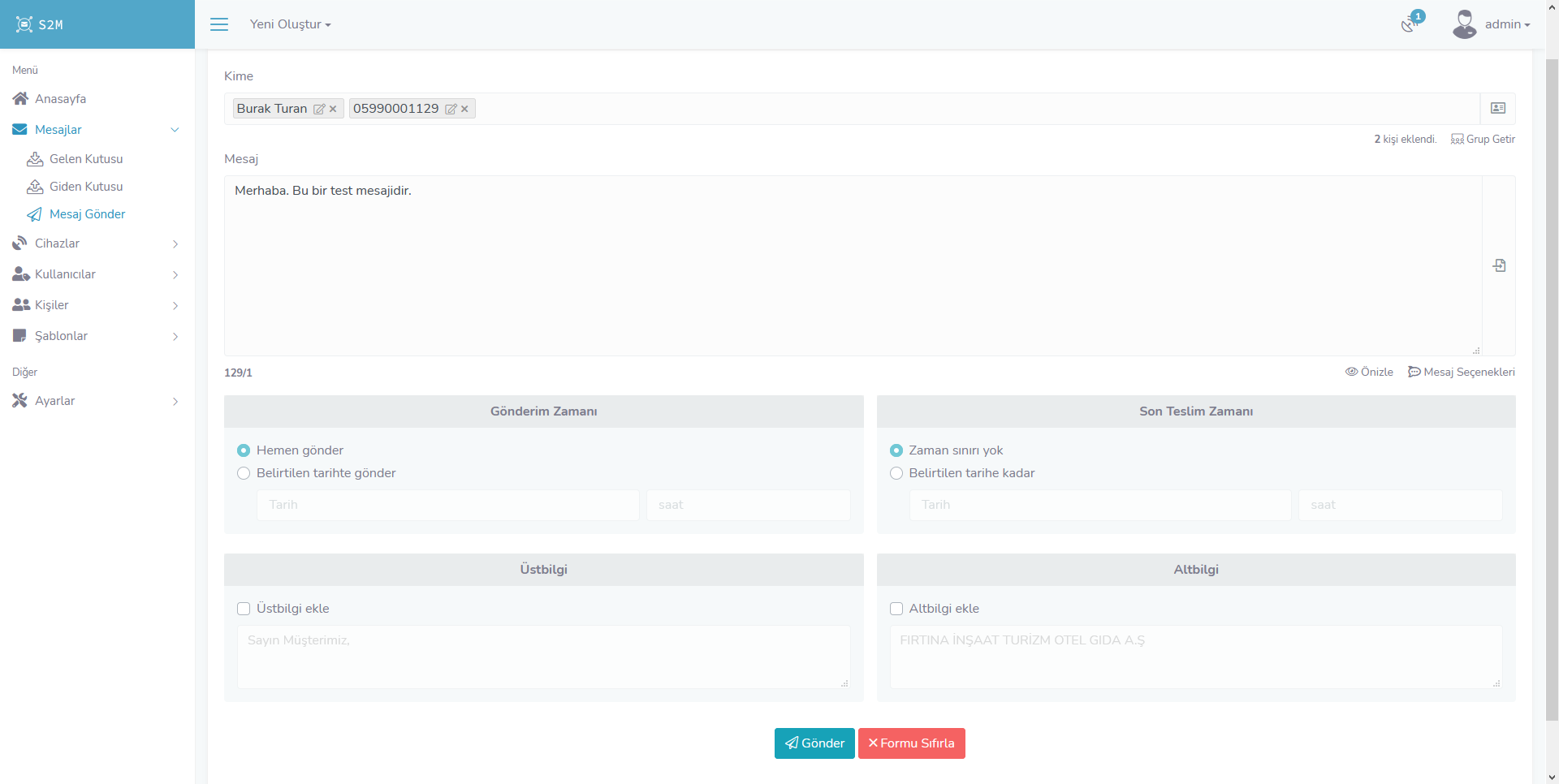The height and width of the screenshot is (784, 1559).
Task: Click the insert template icon beside message
Action: point(1499,266)
